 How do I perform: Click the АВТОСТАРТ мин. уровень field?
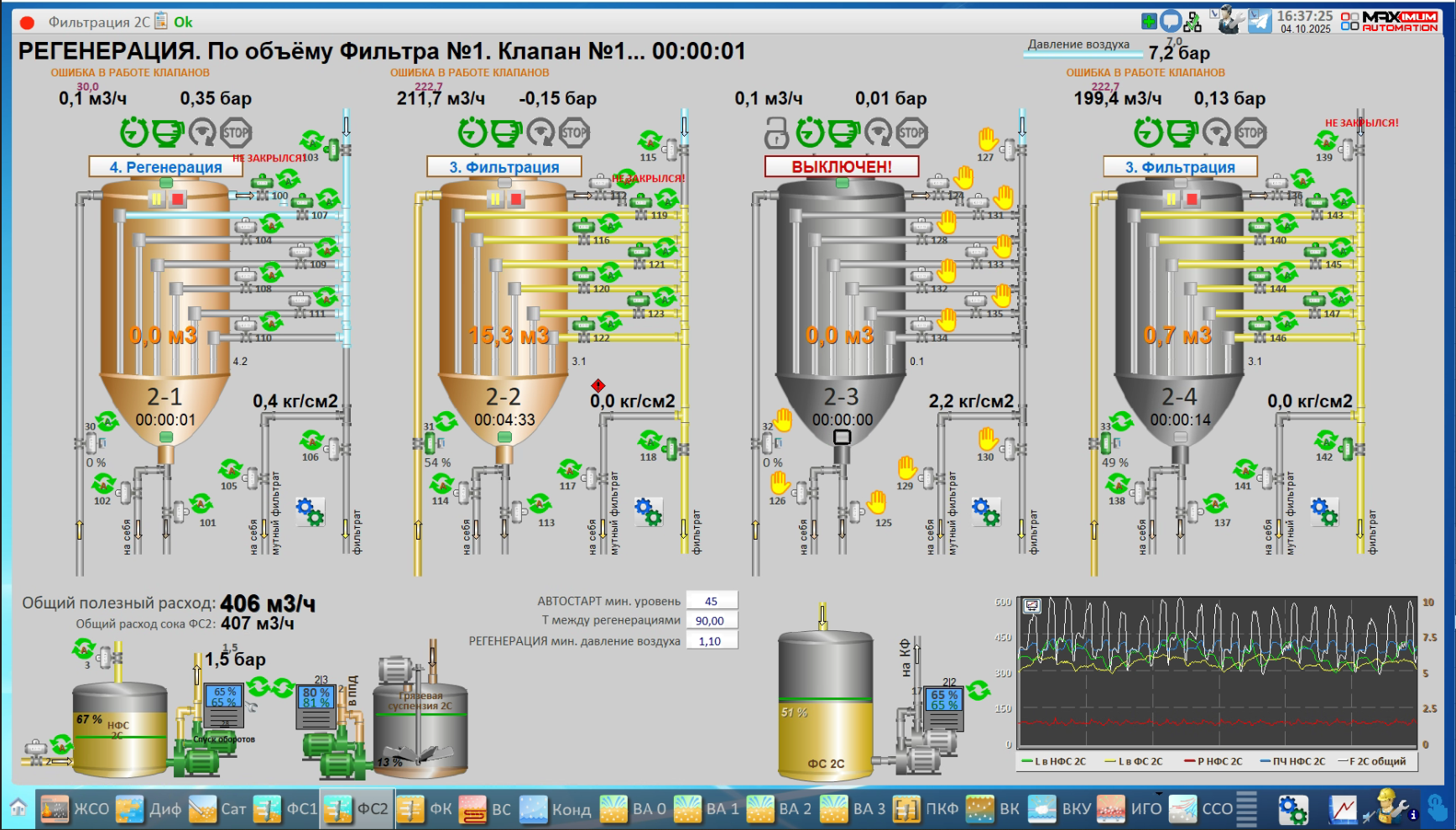tap(711, 601)
